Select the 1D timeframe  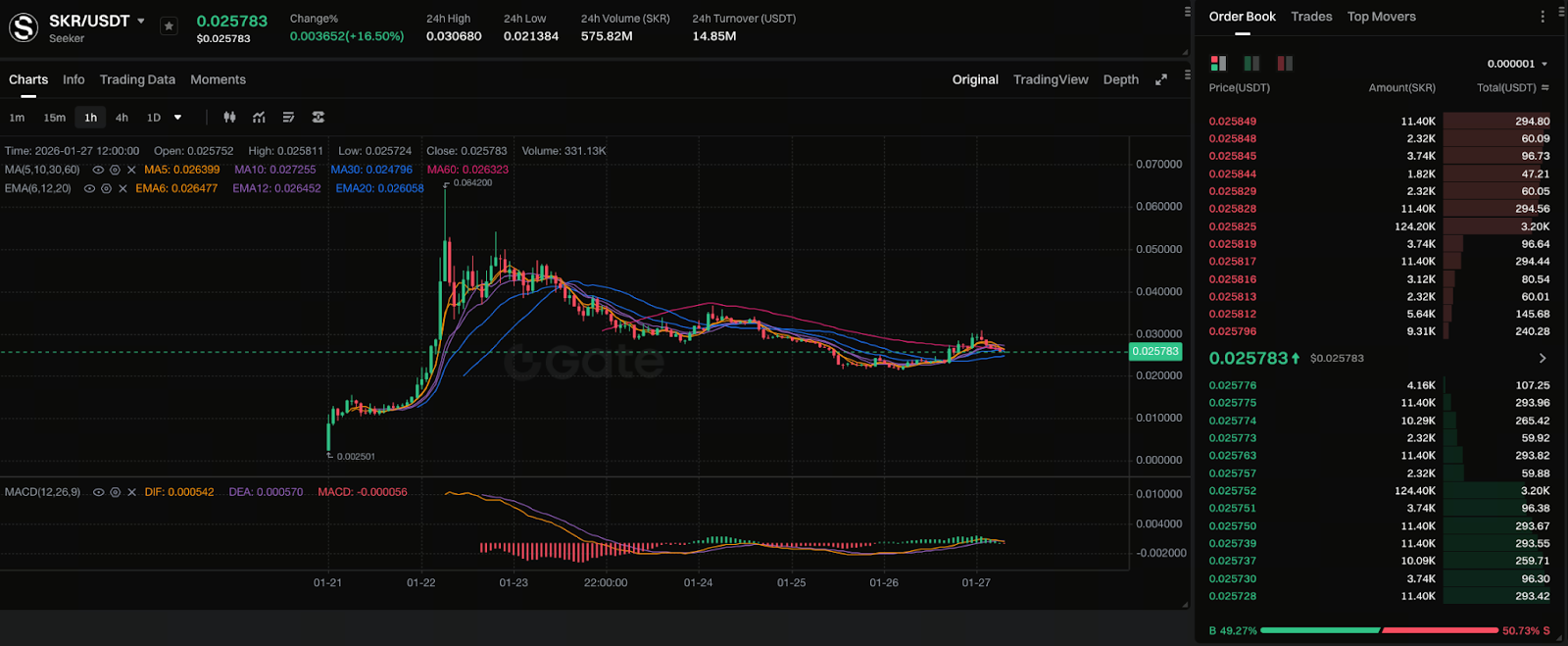[154, 118]
